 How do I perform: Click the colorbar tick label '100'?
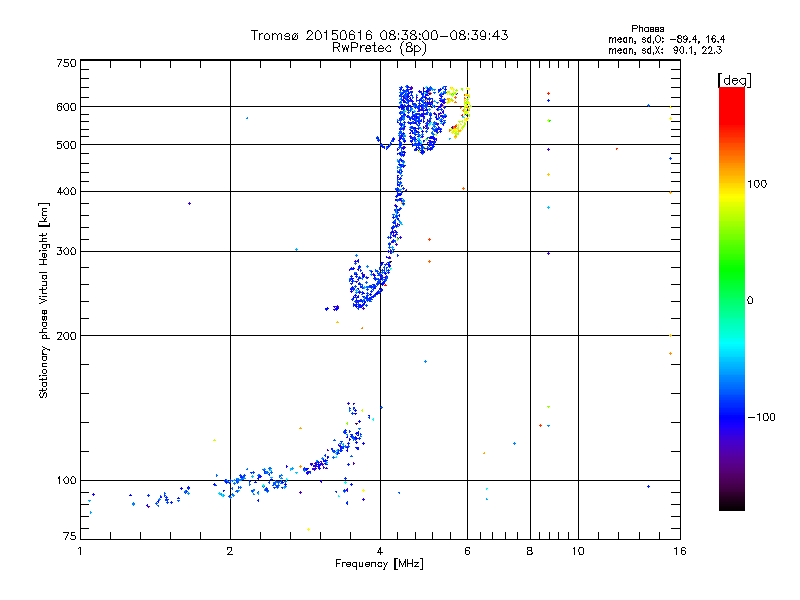757,184
